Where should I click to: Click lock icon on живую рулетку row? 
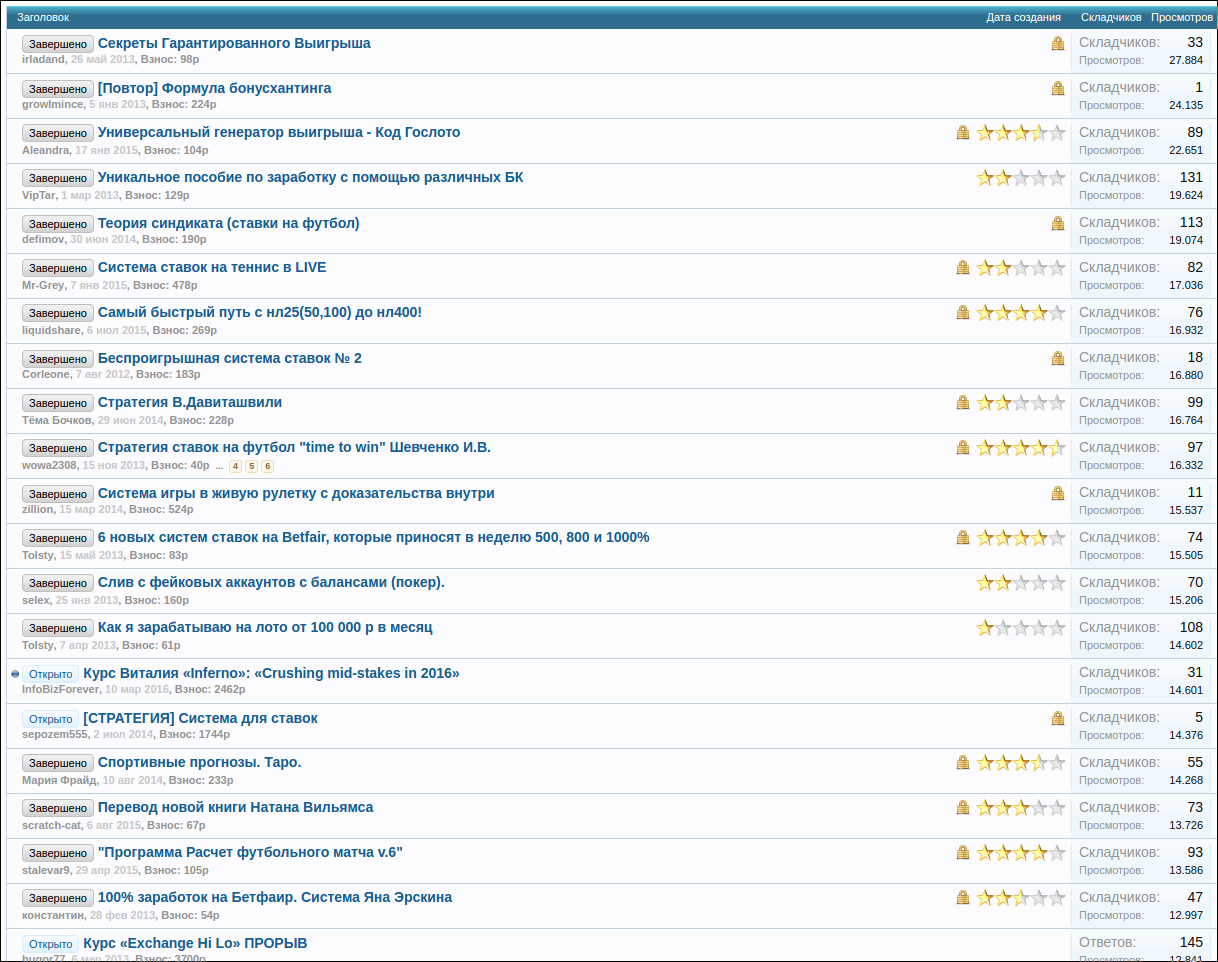coord(1058,493)
